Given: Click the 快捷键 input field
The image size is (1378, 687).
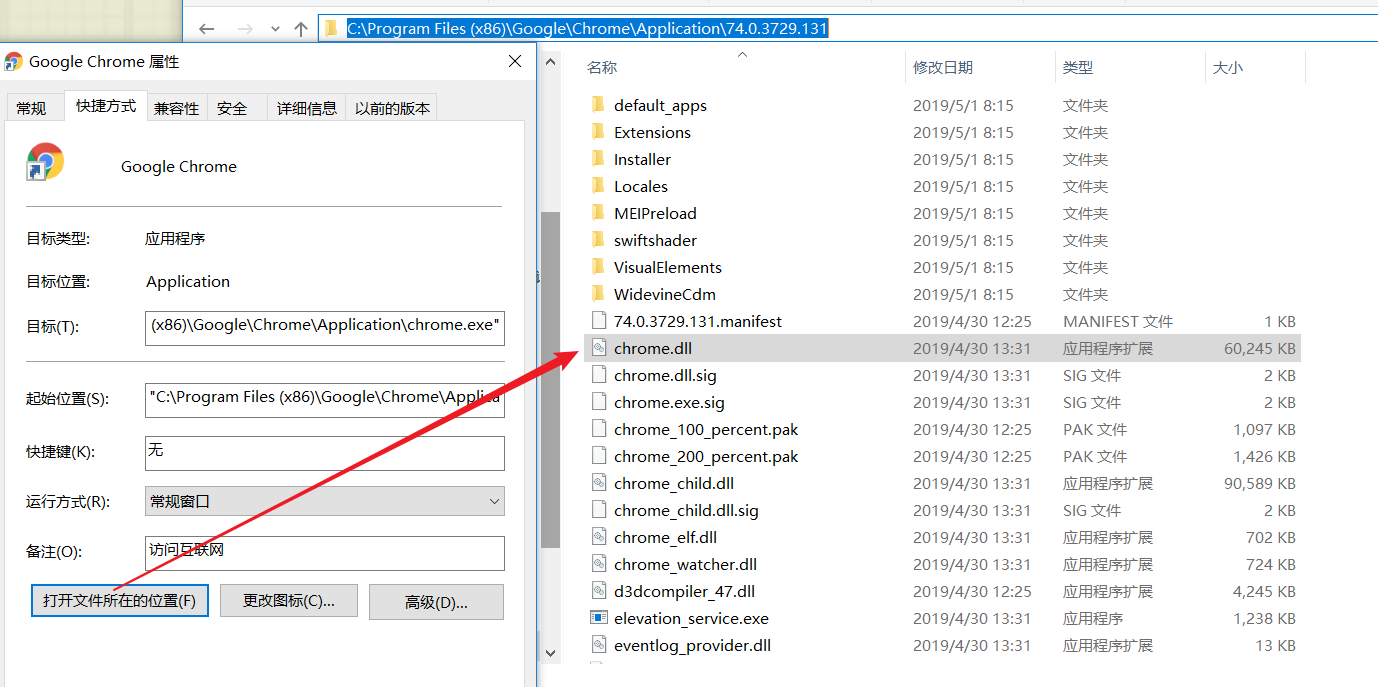Looking at the screenshot, I should [325, 452].
